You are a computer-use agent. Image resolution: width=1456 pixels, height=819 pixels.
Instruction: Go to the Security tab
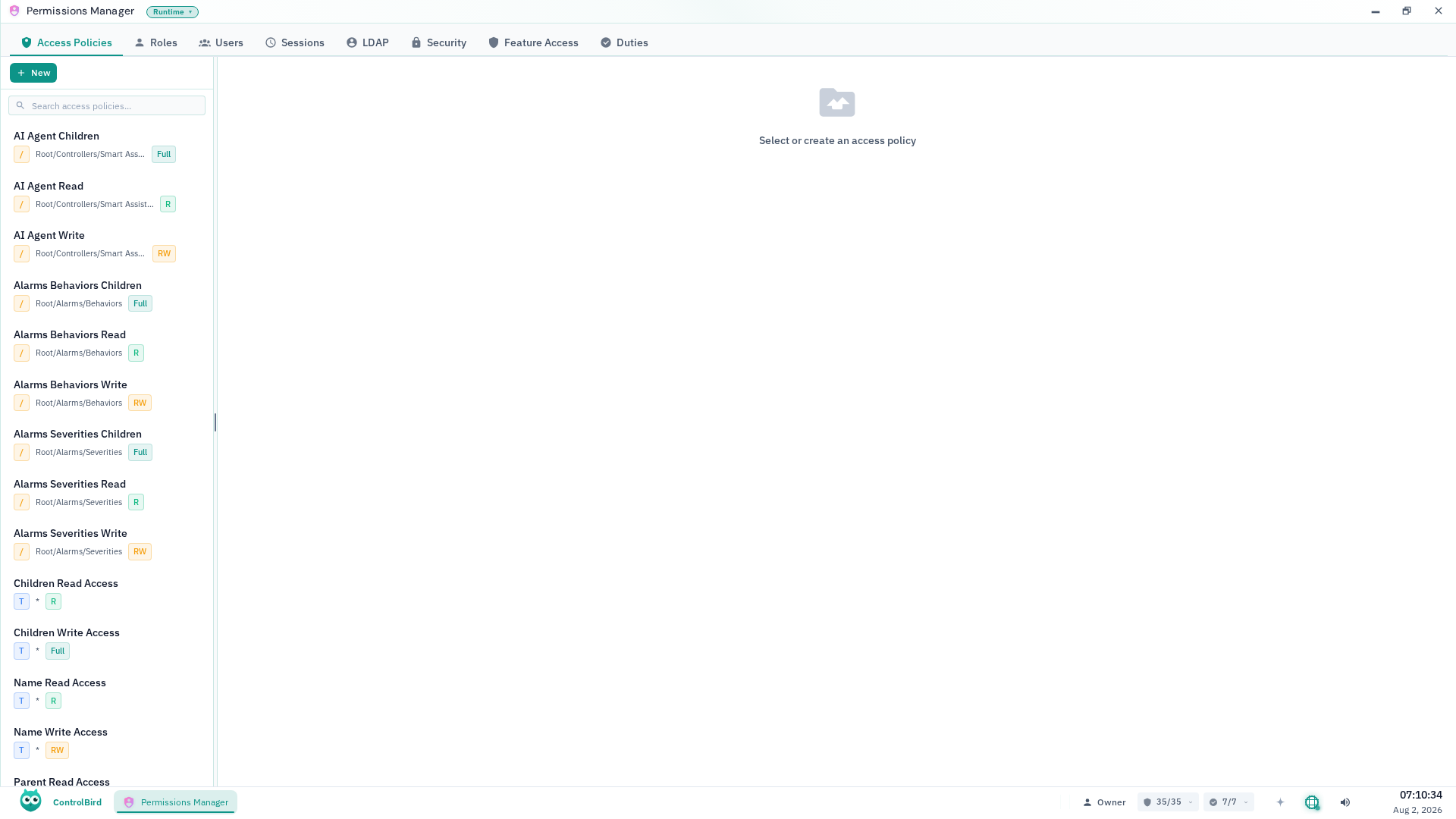coord(438,42)
